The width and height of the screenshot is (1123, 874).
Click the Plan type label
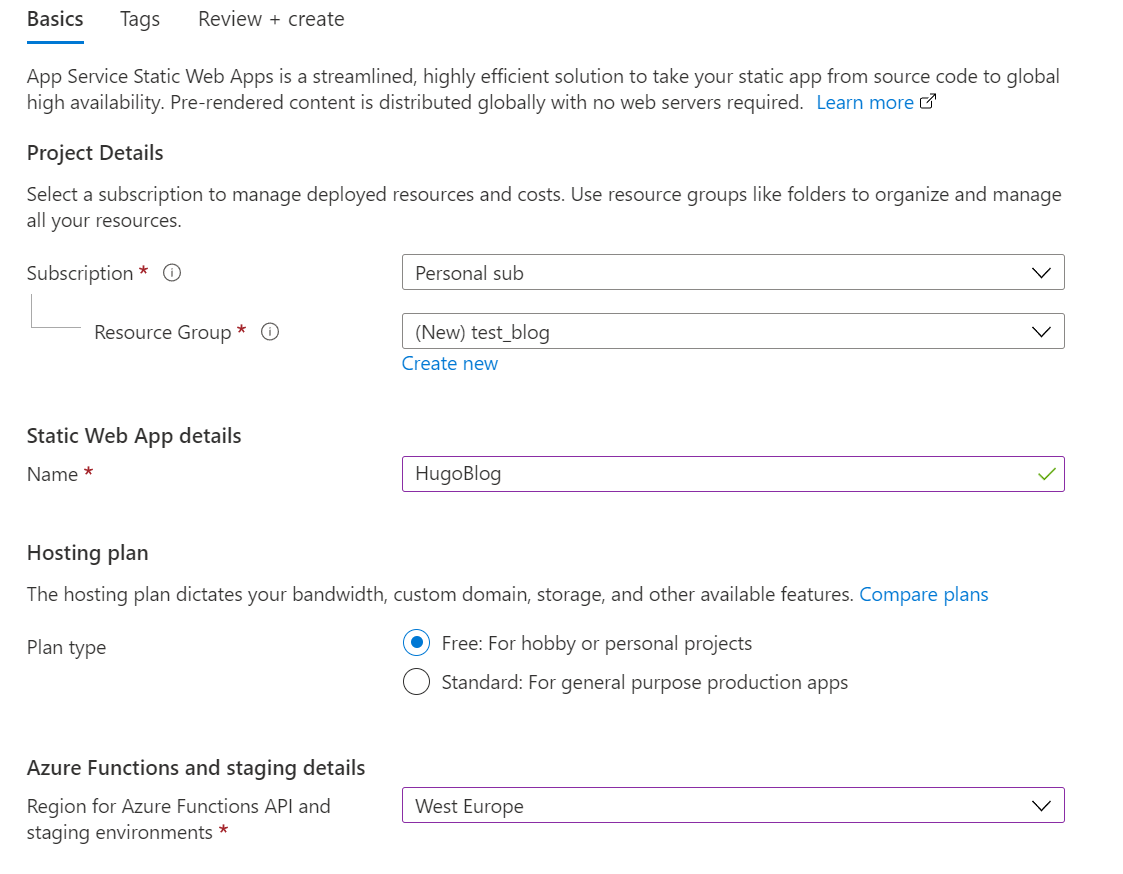point(66,648)
